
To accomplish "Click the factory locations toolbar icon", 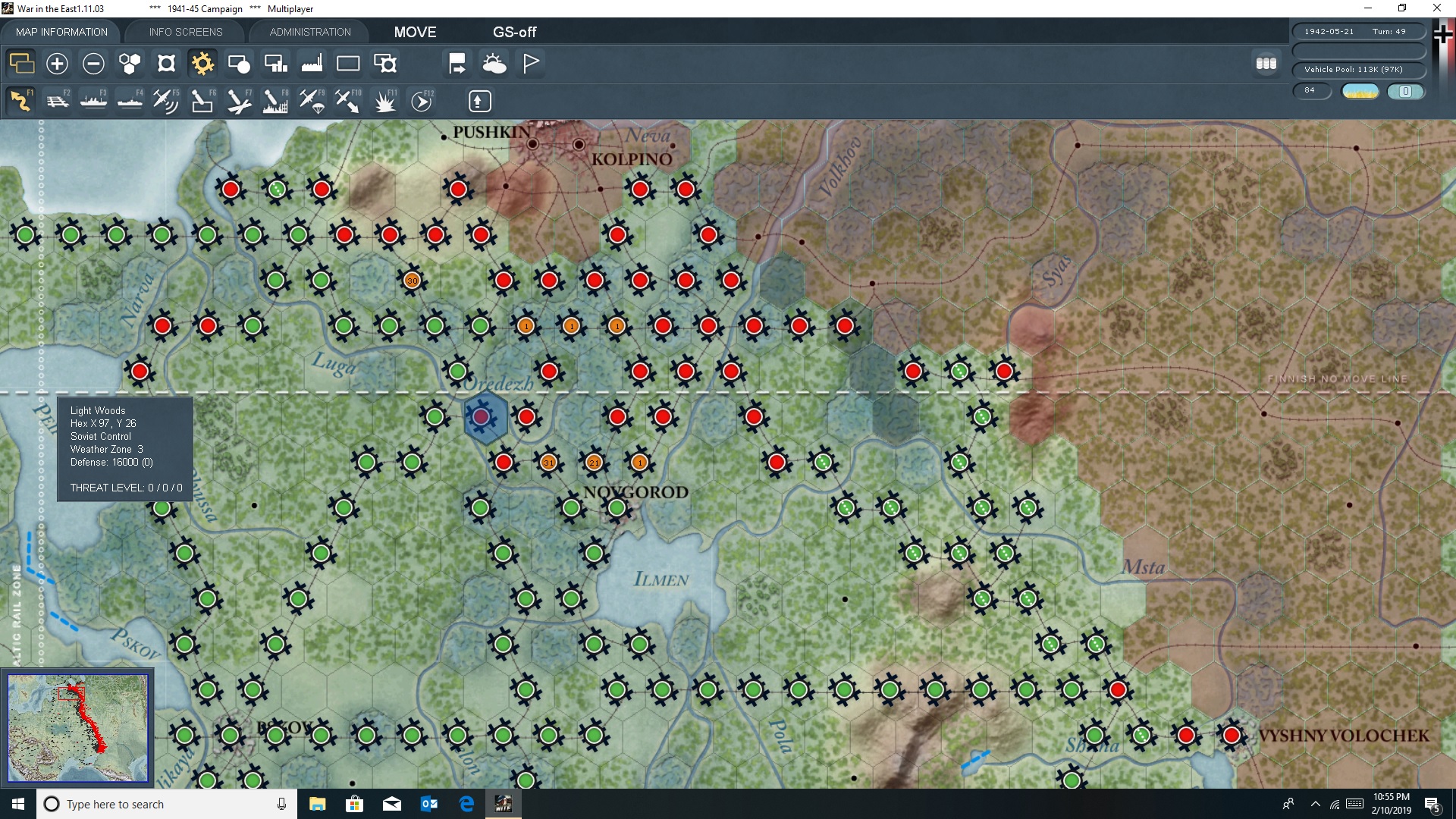I will click(x=312, y=64).
